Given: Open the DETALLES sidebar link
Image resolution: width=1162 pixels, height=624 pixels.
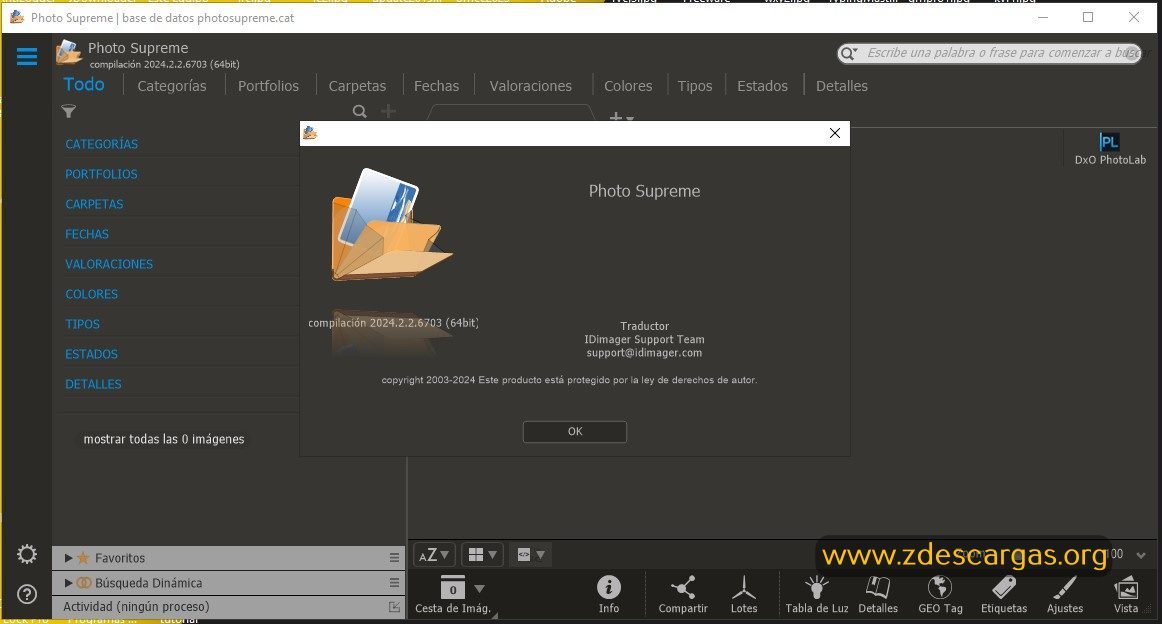Looking at the screenshot, I should pyautogui.click(x=93, y=384).
